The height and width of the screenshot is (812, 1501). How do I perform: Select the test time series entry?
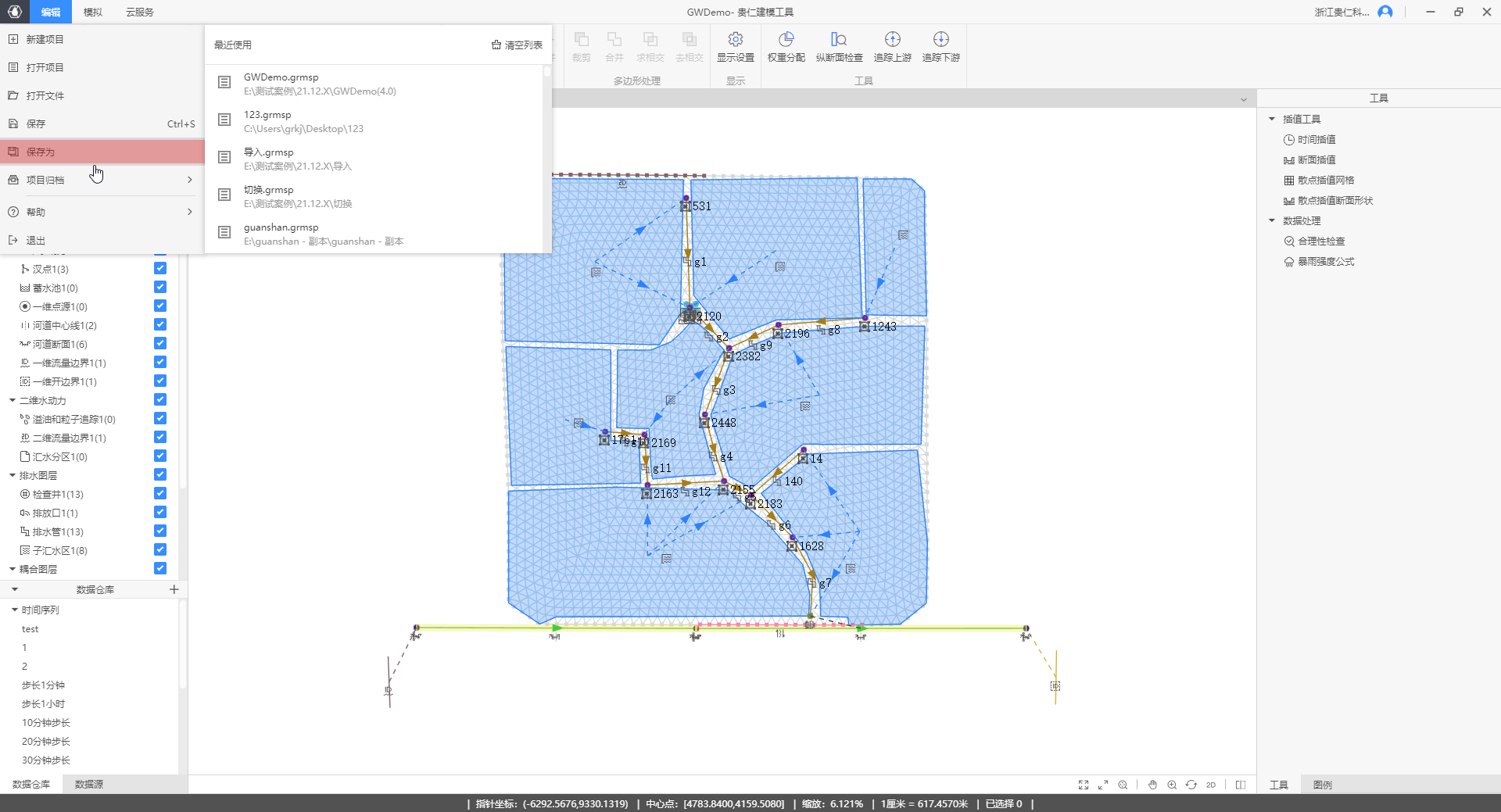30,629
